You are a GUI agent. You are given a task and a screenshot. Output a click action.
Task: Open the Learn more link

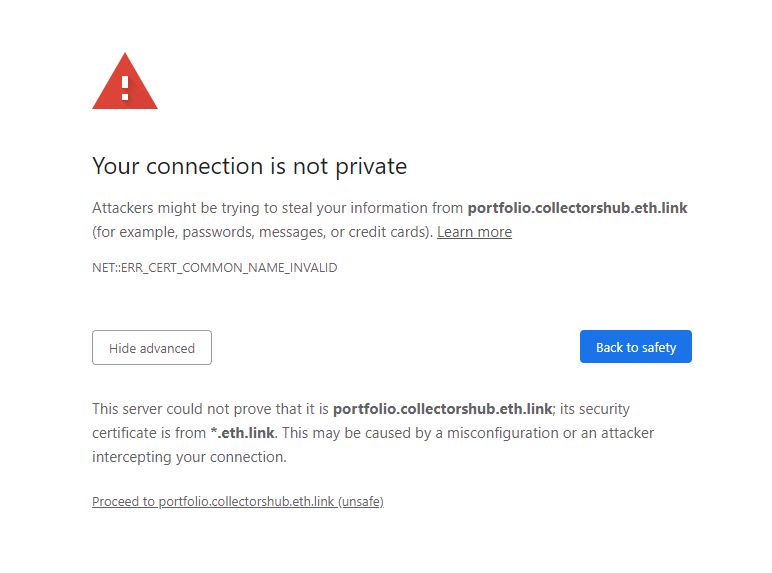tap(474, 232)
